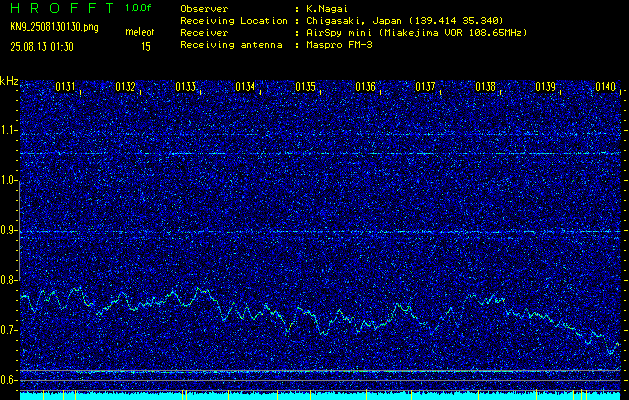Click the 0138 time marker label
The image size is (629, 400).
485,87
